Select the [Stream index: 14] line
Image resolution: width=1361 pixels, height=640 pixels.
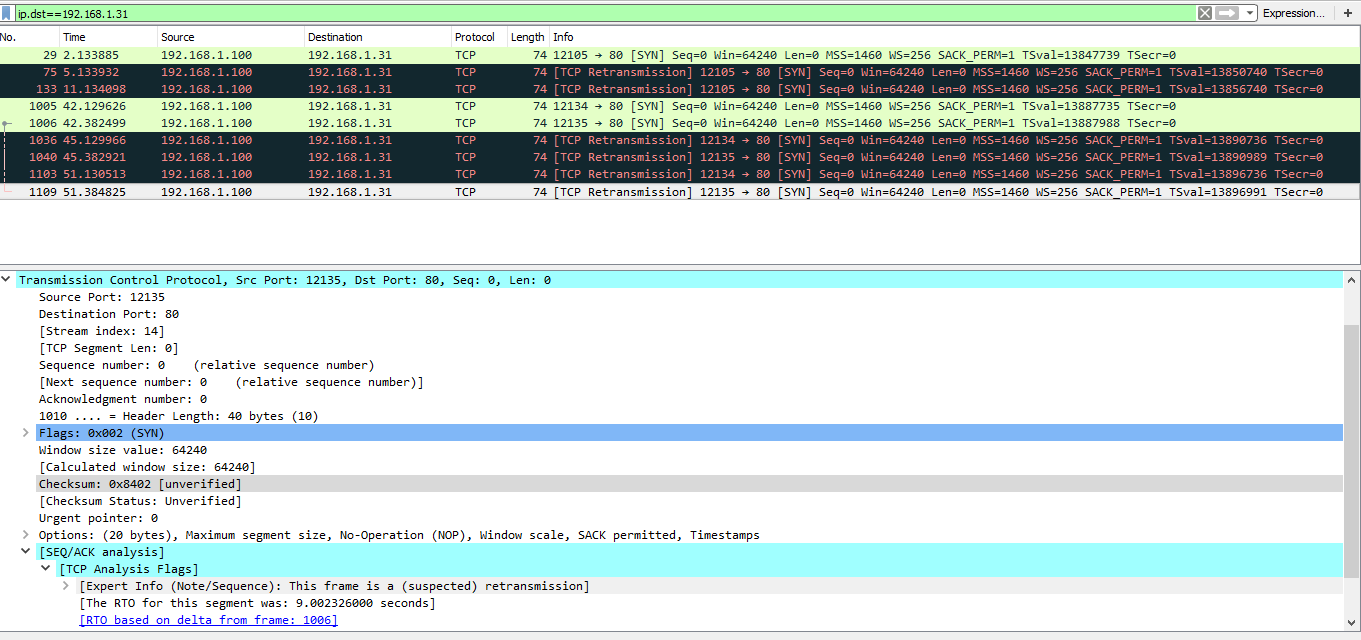click(x=102, y=331)
